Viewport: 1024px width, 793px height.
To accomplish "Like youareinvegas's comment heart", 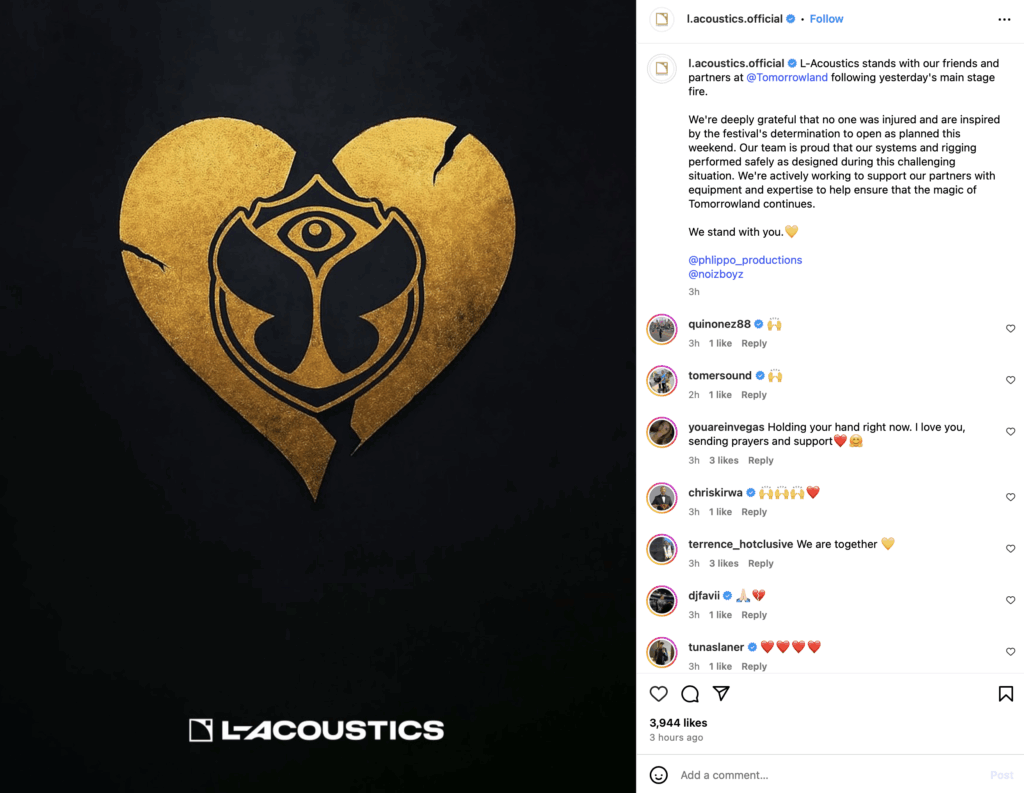I will [1010, 432].
